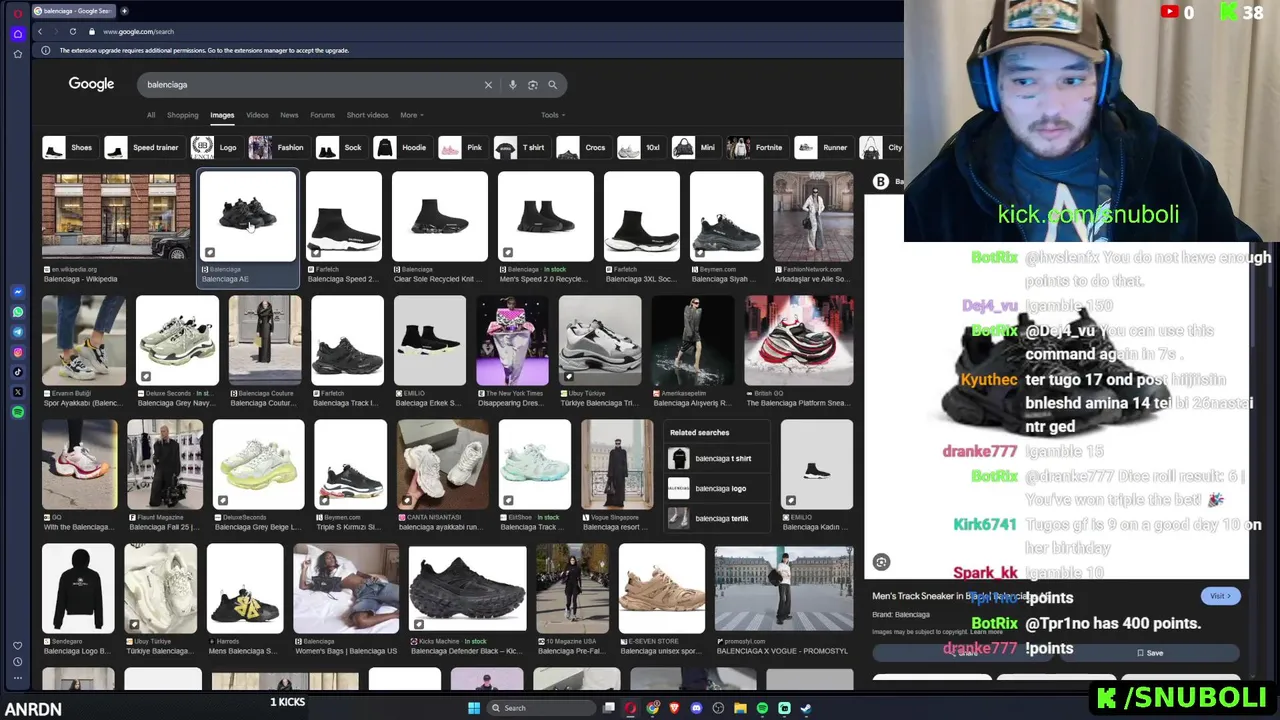This screenshot has height=720, width=1280.
Task: Go back with browser back arrow
Action: (x=40, y=31)
